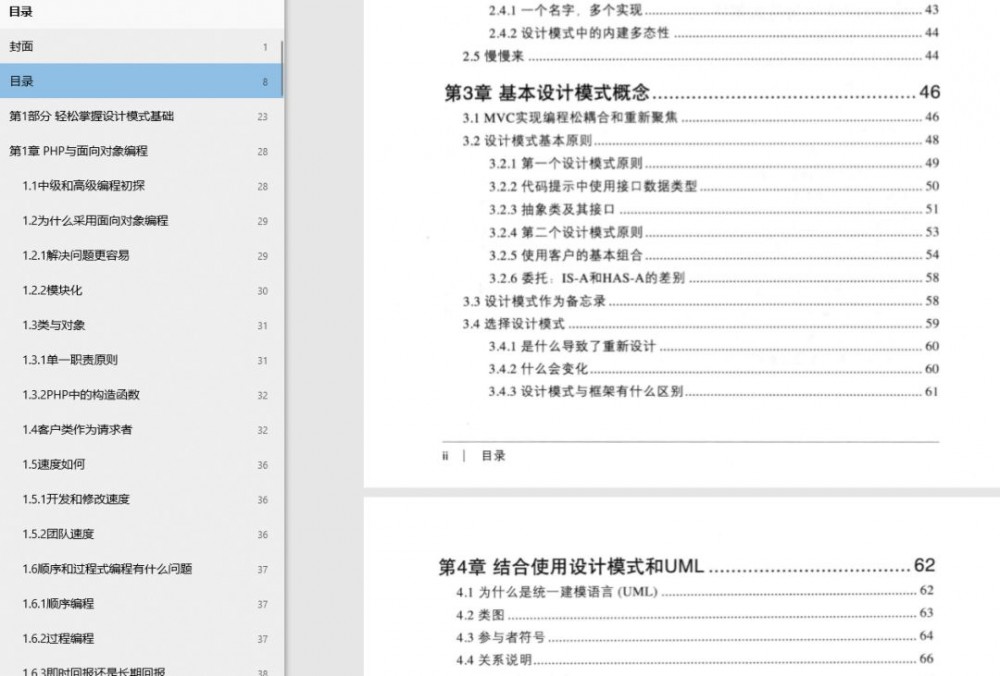Open the 目录 bookmark in the sidebar
Image resolution: width=1000 pixels, height=676 pixels.
[30, 81]
